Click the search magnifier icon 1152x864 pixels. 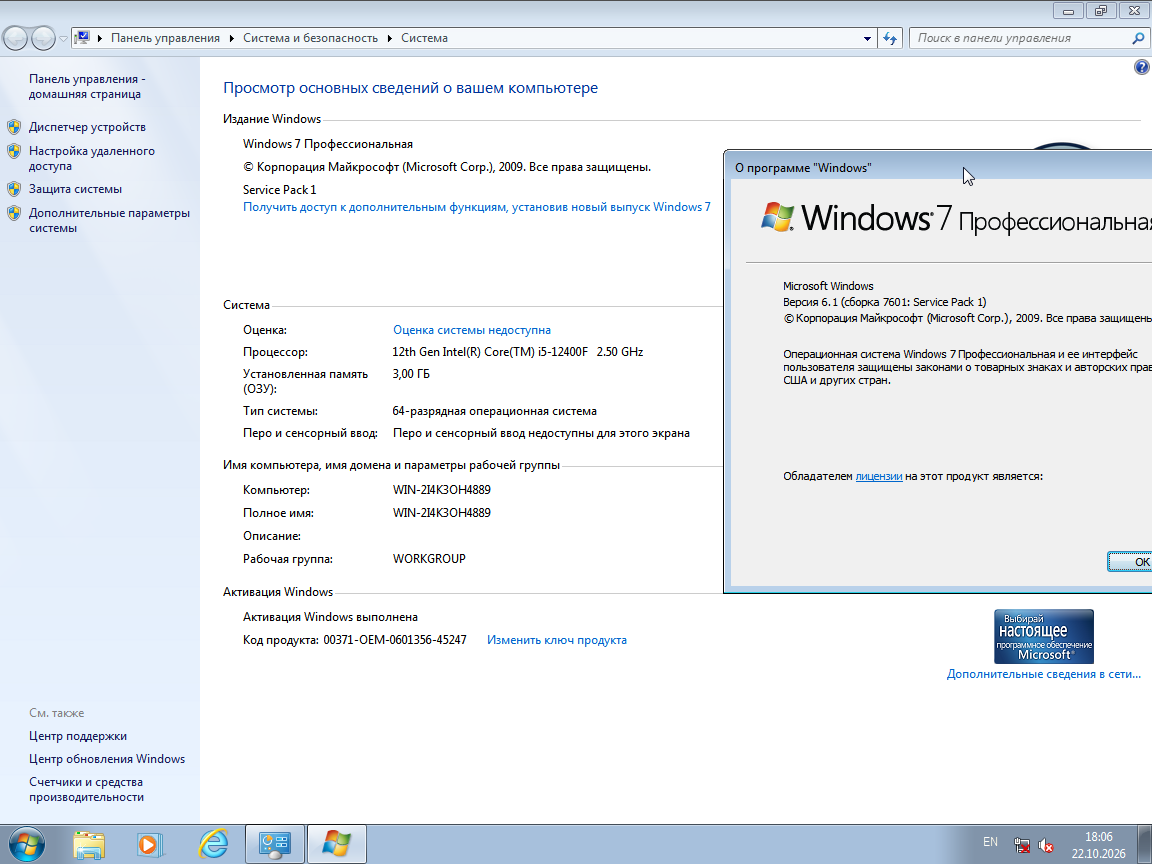click(x=1138, y=38)
